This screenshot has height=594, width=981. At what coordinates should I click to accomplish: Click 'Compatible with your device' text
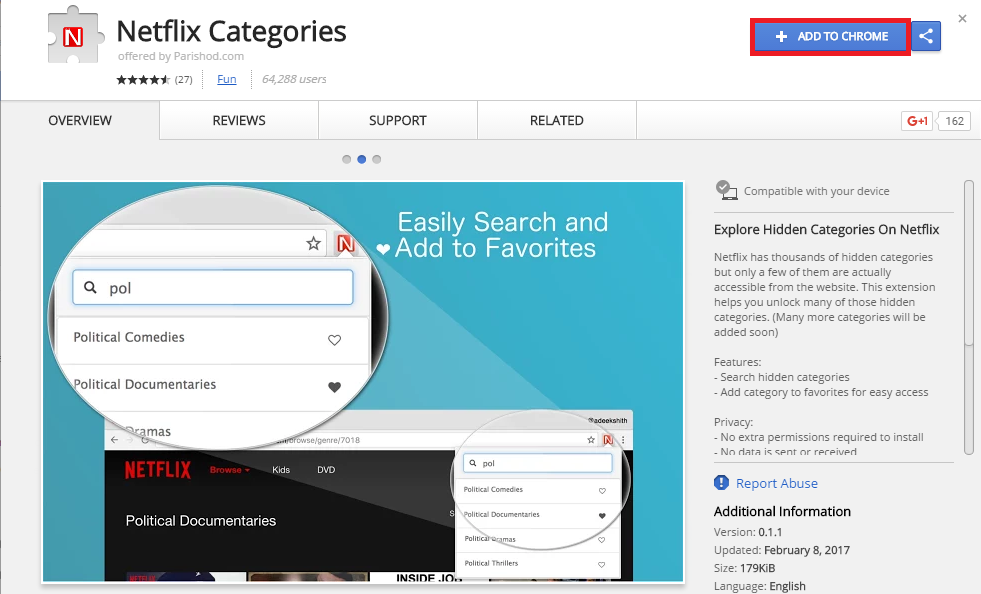[x=816, y=191]
